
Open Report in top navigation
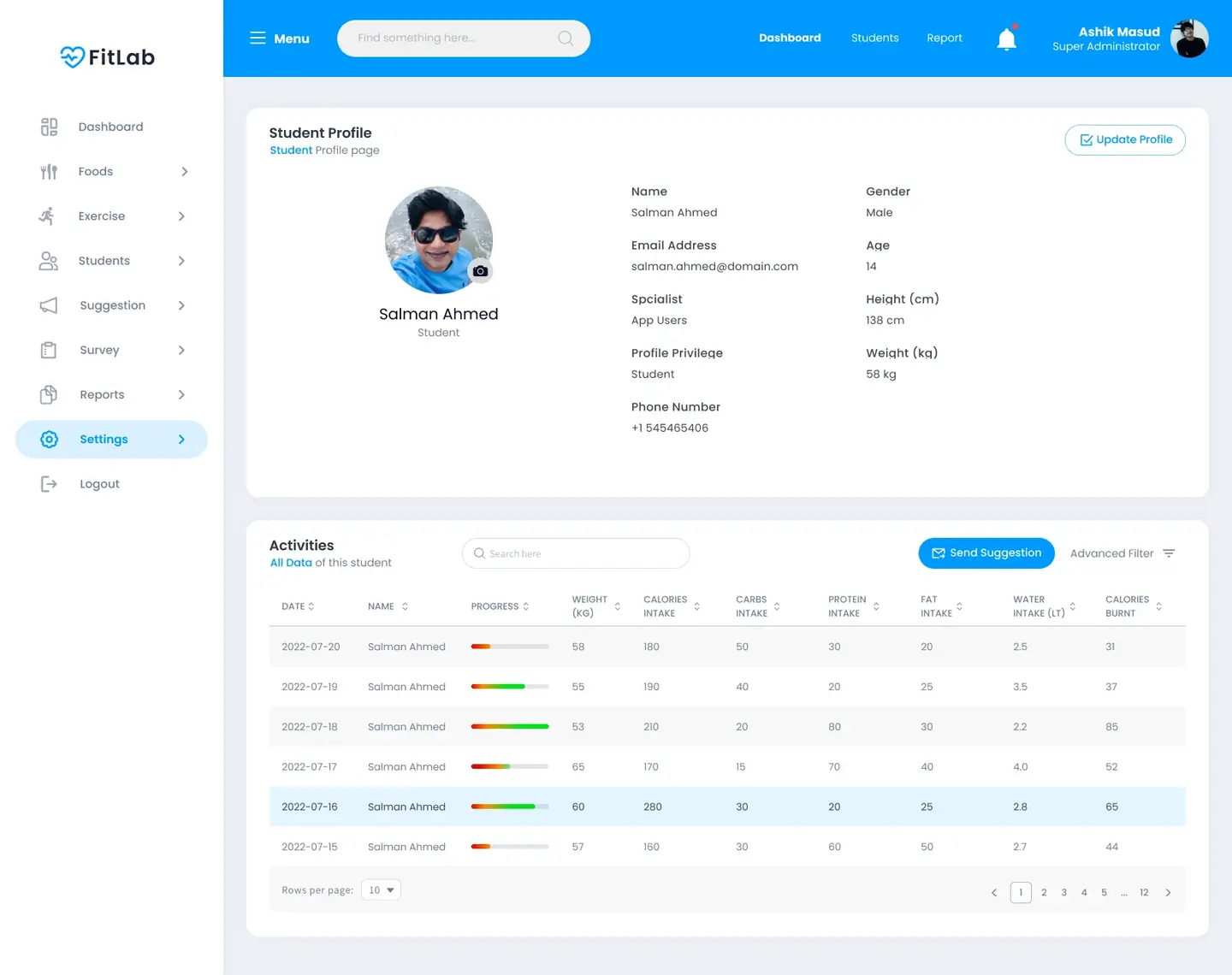pyautogui.click(x=945, y=38)
